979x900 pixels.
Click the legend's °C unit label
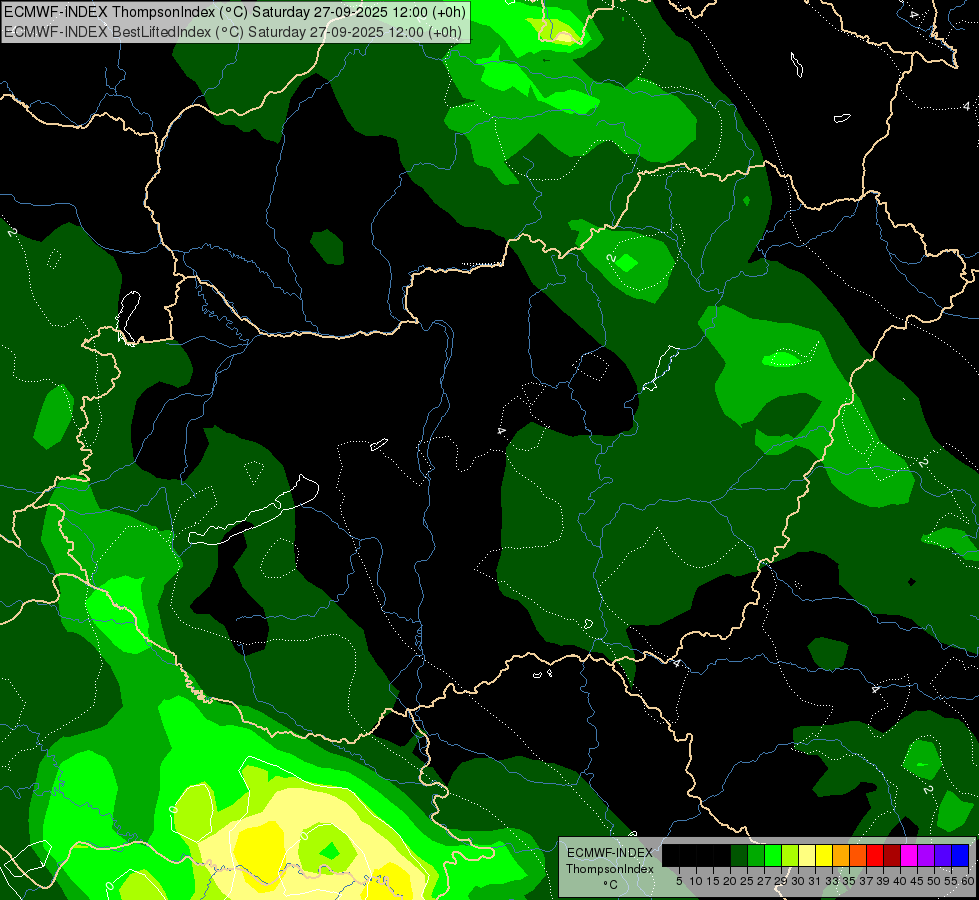tap(609, 885)
